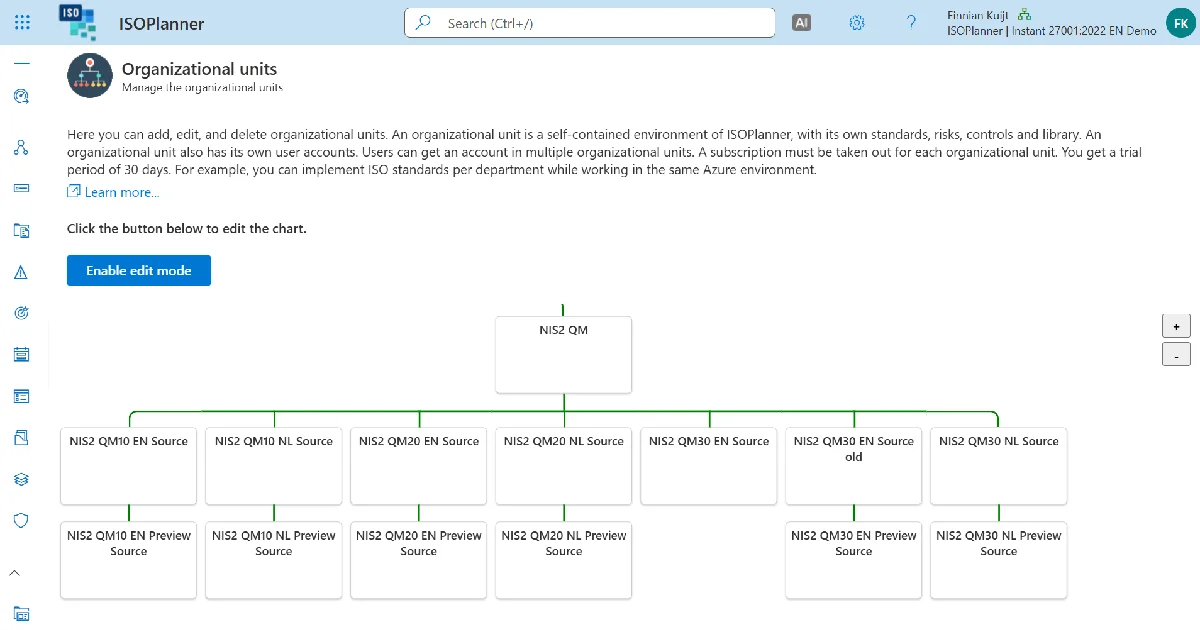Click Enable edit mode button

(139, 270)
